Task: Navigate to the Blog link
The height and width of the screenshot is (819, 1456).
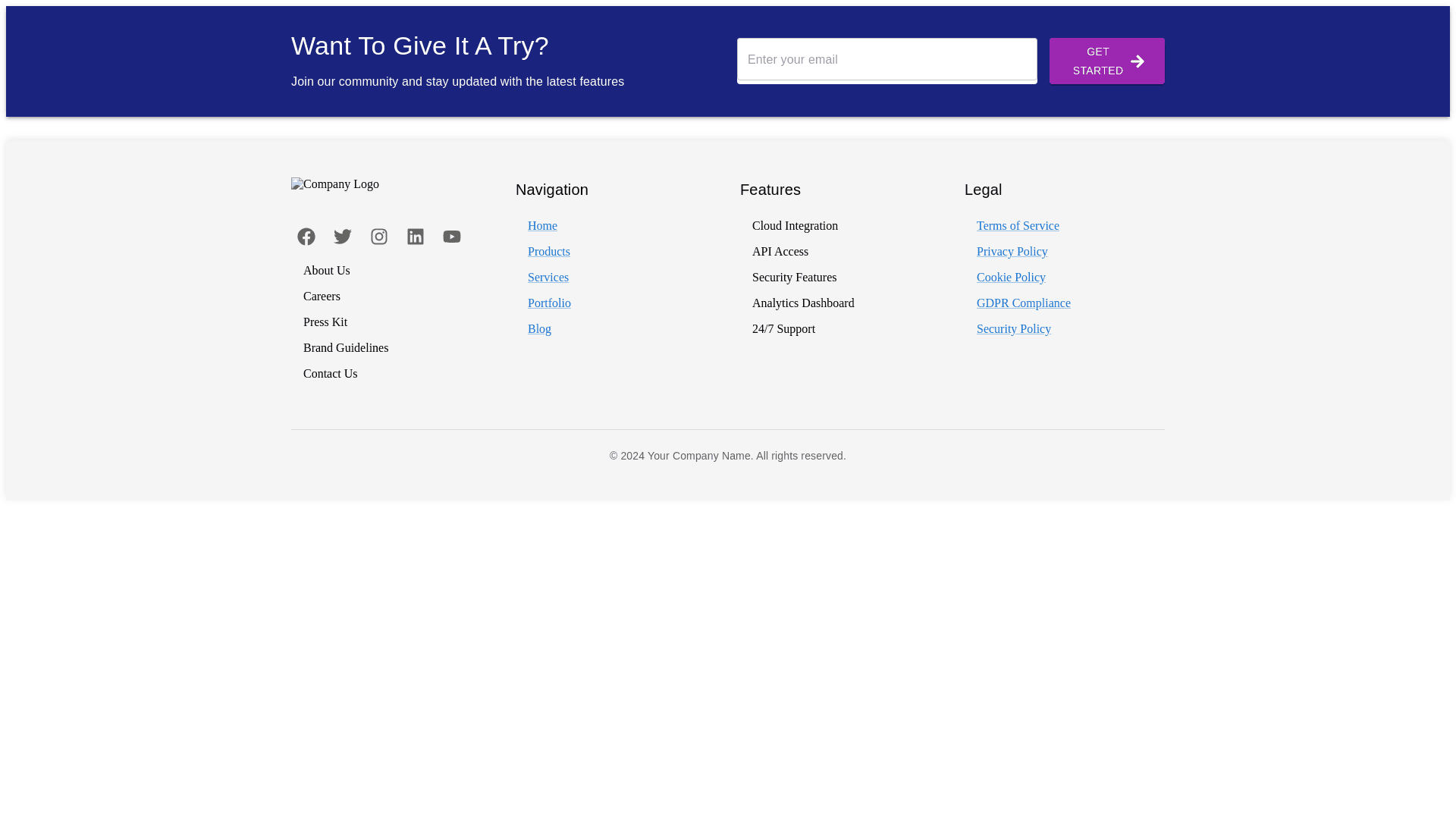Action: 539,329
